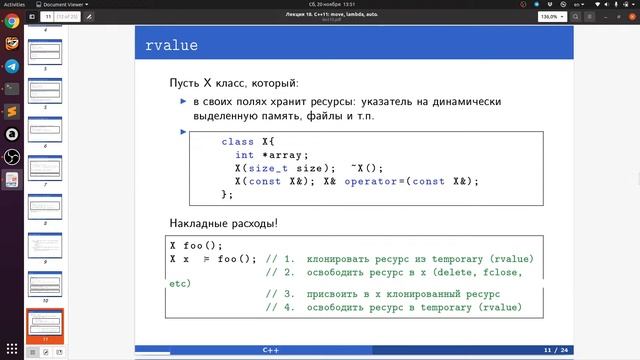
Task: Launch Google Chrome from the dock
Action: [12, 21]
